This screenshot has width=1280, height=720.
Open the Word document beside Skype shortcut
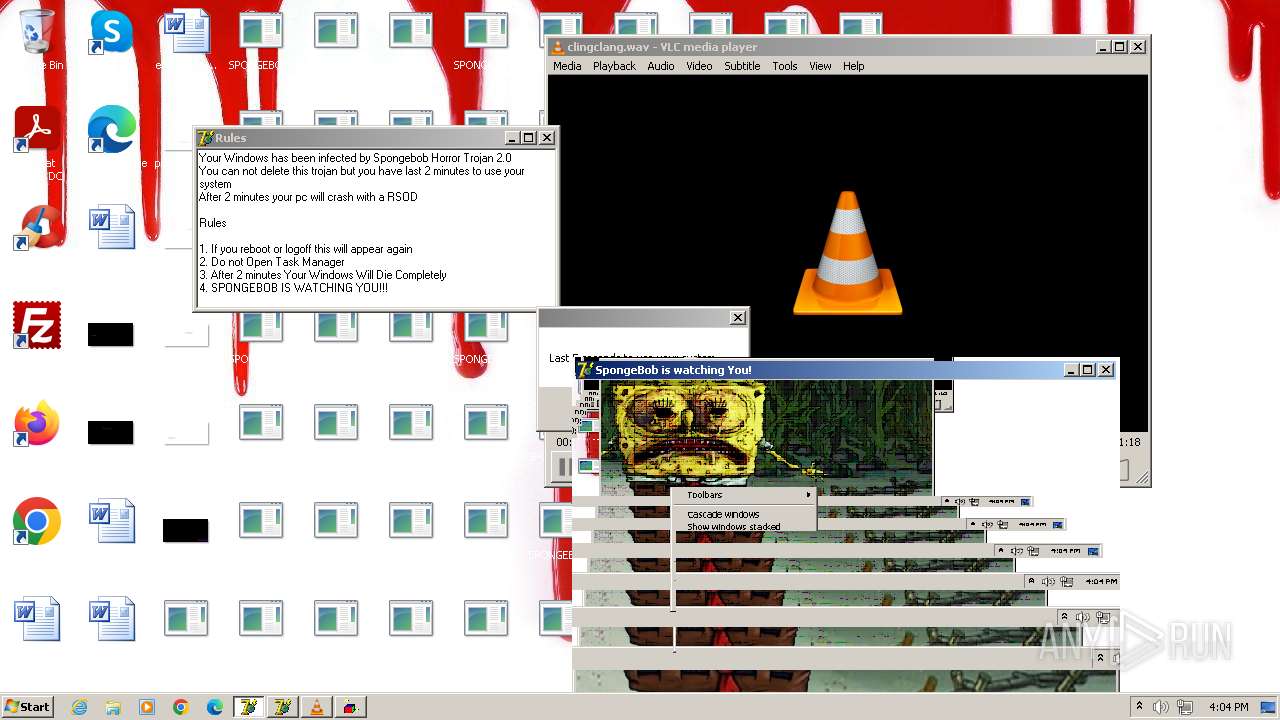(x=187, y=31)
